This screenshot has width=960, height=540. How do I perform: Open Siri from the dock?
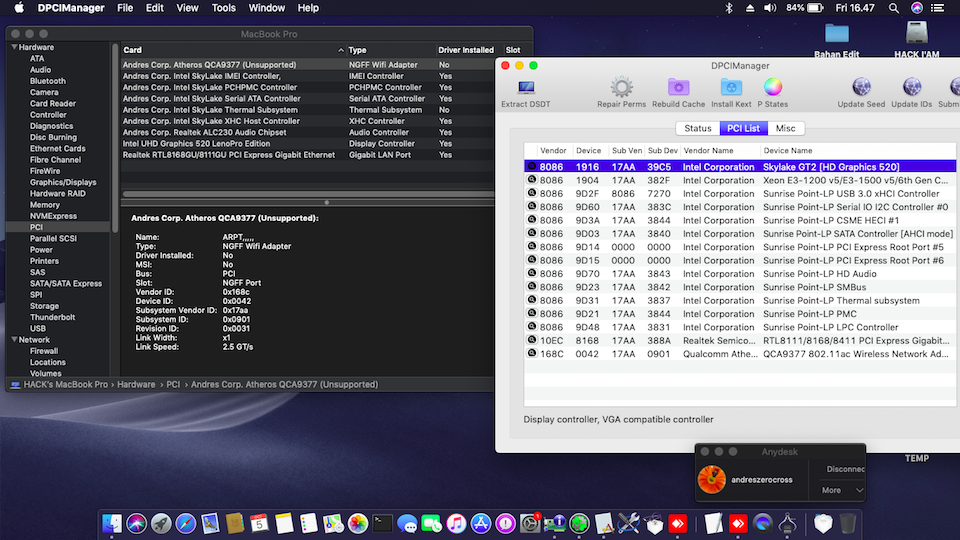pyautogui.click(x=137, y=523)
